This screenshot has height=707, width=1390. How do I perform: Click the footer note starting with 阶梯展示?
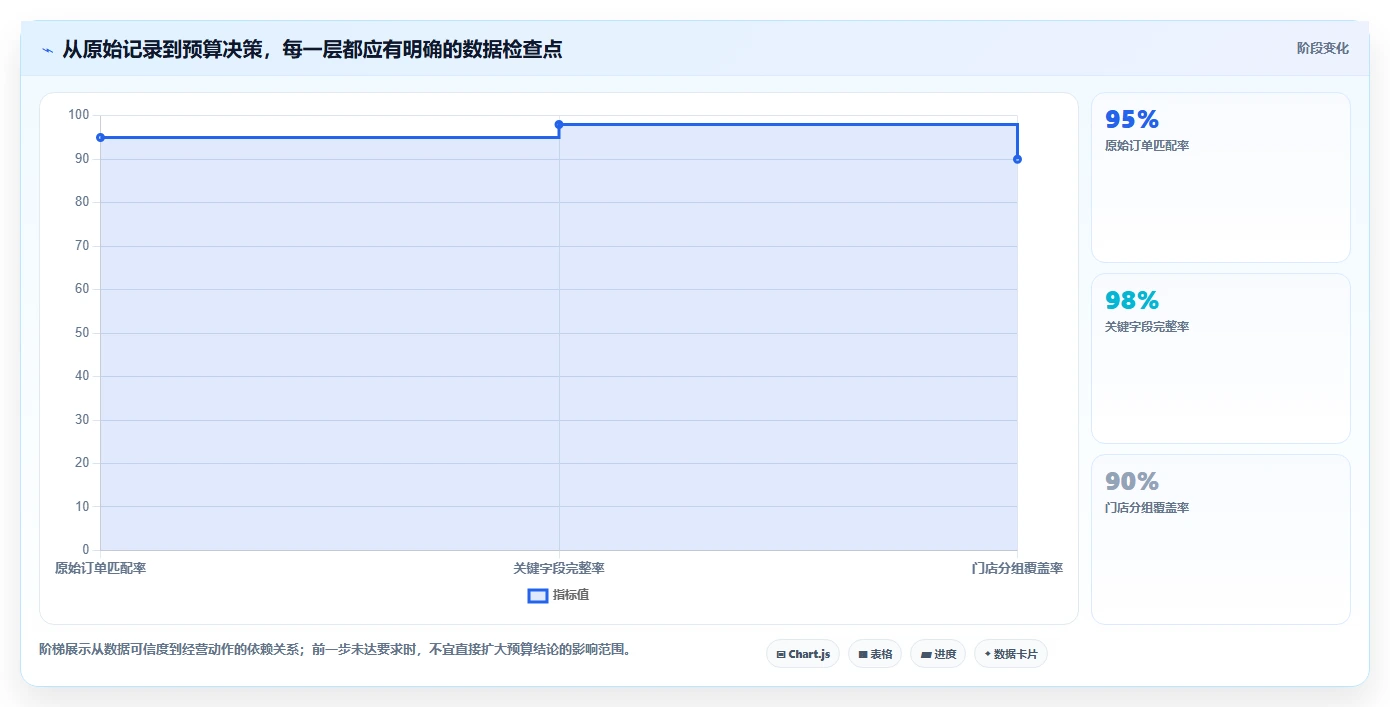click(x=336, y=649)
